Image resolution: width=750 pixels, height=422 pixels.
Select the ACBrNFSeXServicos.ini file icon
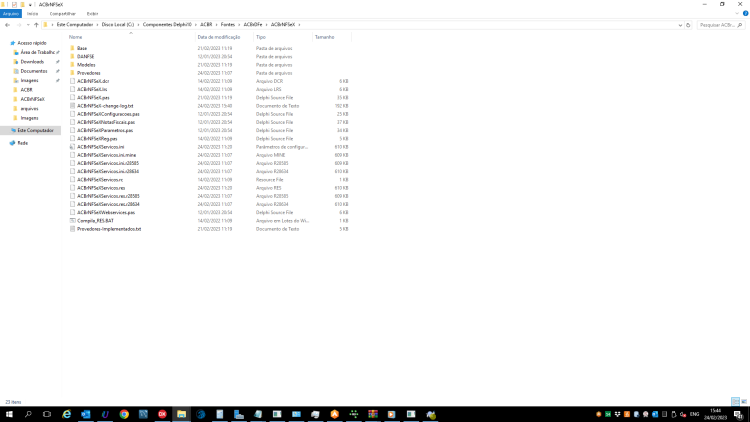pyautogui.click(x=72, y=147)
